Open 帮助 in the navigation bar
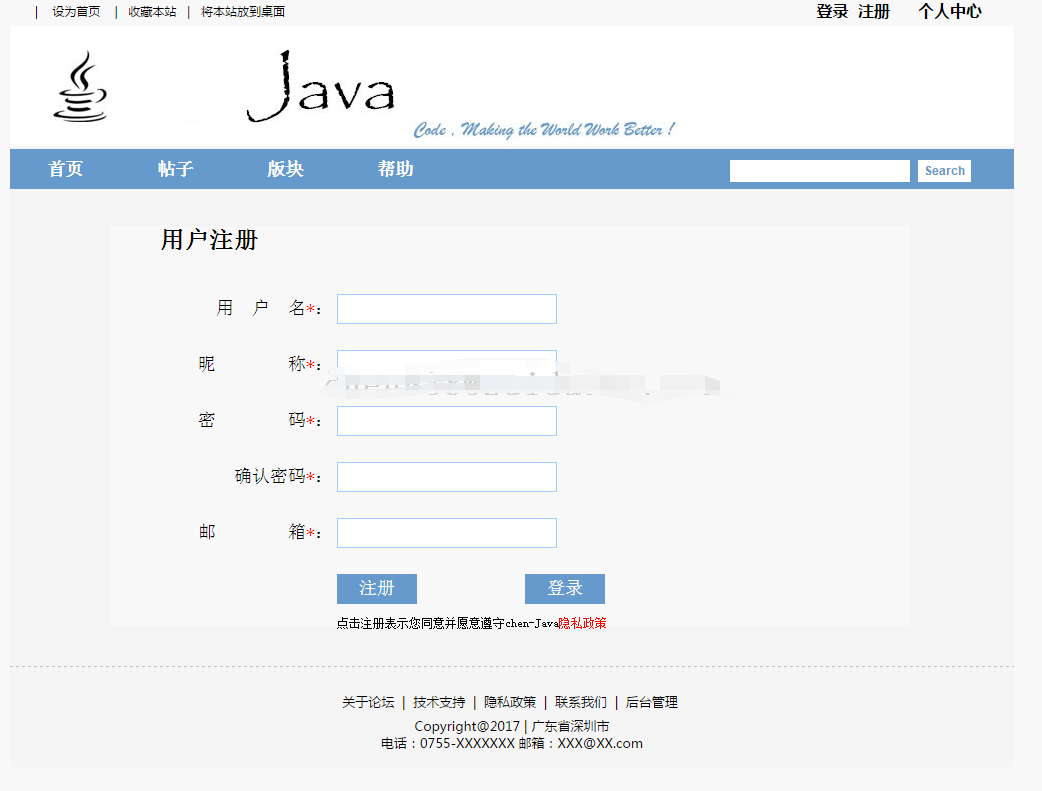The height and width of the screenshot is (791, 1042). (x=395, y=169)
